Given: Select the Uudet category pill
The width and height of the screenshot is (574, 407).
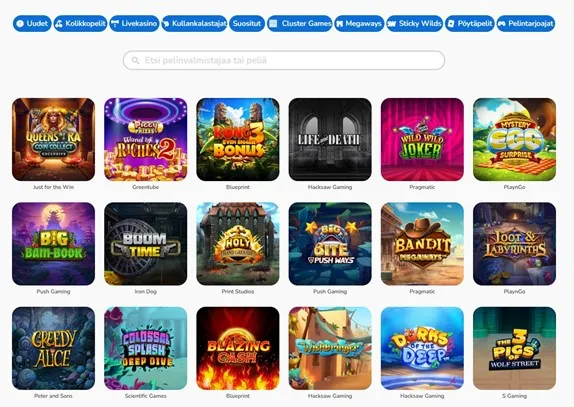Looking at the screenshot, I should [x=32, y=23].
